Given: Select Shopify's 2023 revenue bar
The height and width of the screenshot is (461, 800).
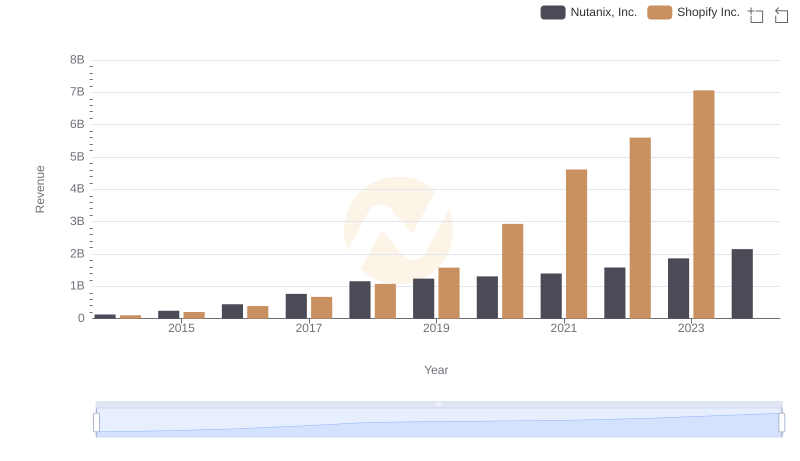Looking at the screenshot, I should [704, 204].
